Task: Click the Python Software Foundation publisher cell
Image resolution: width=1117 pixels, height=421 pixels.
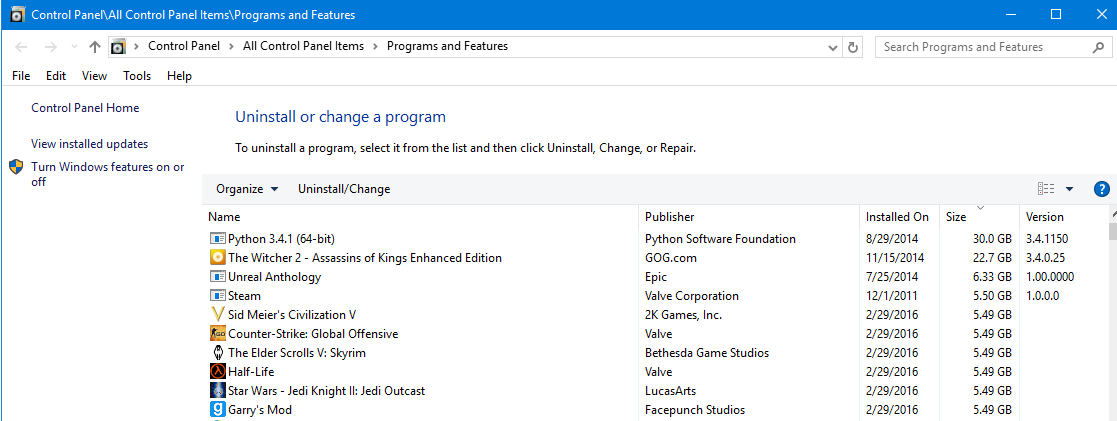Action: pyautogui.click(x=720, y=239)
